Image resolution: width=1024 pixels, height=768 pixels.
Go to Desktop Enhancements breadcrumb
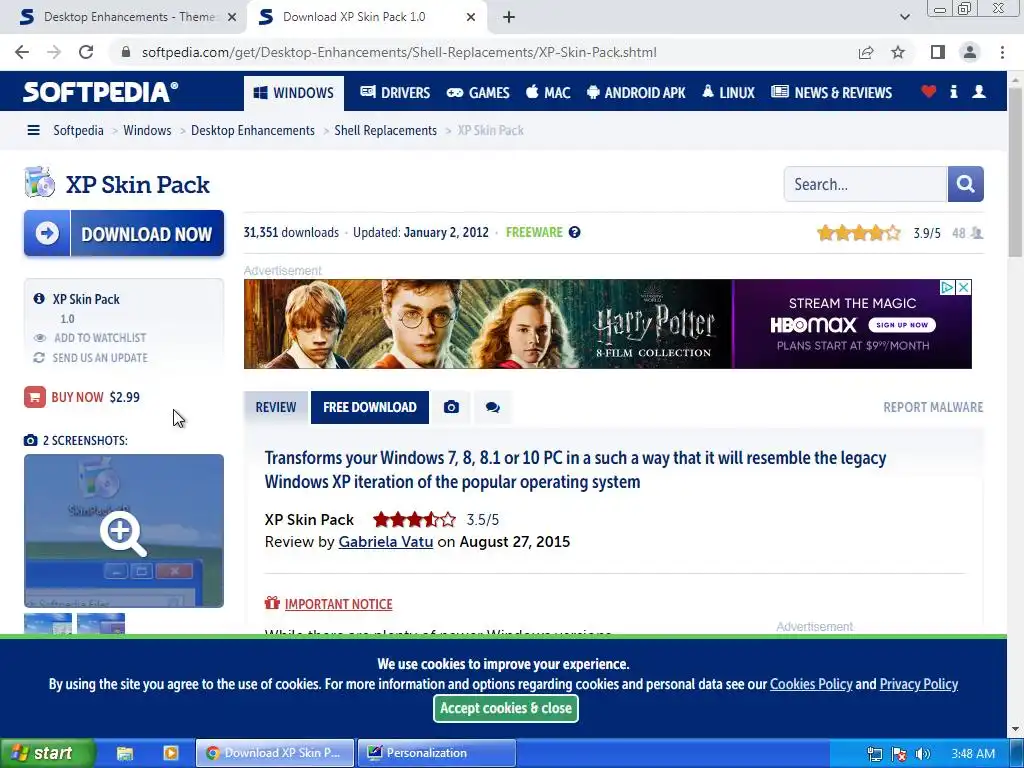[x=253, y=131]
